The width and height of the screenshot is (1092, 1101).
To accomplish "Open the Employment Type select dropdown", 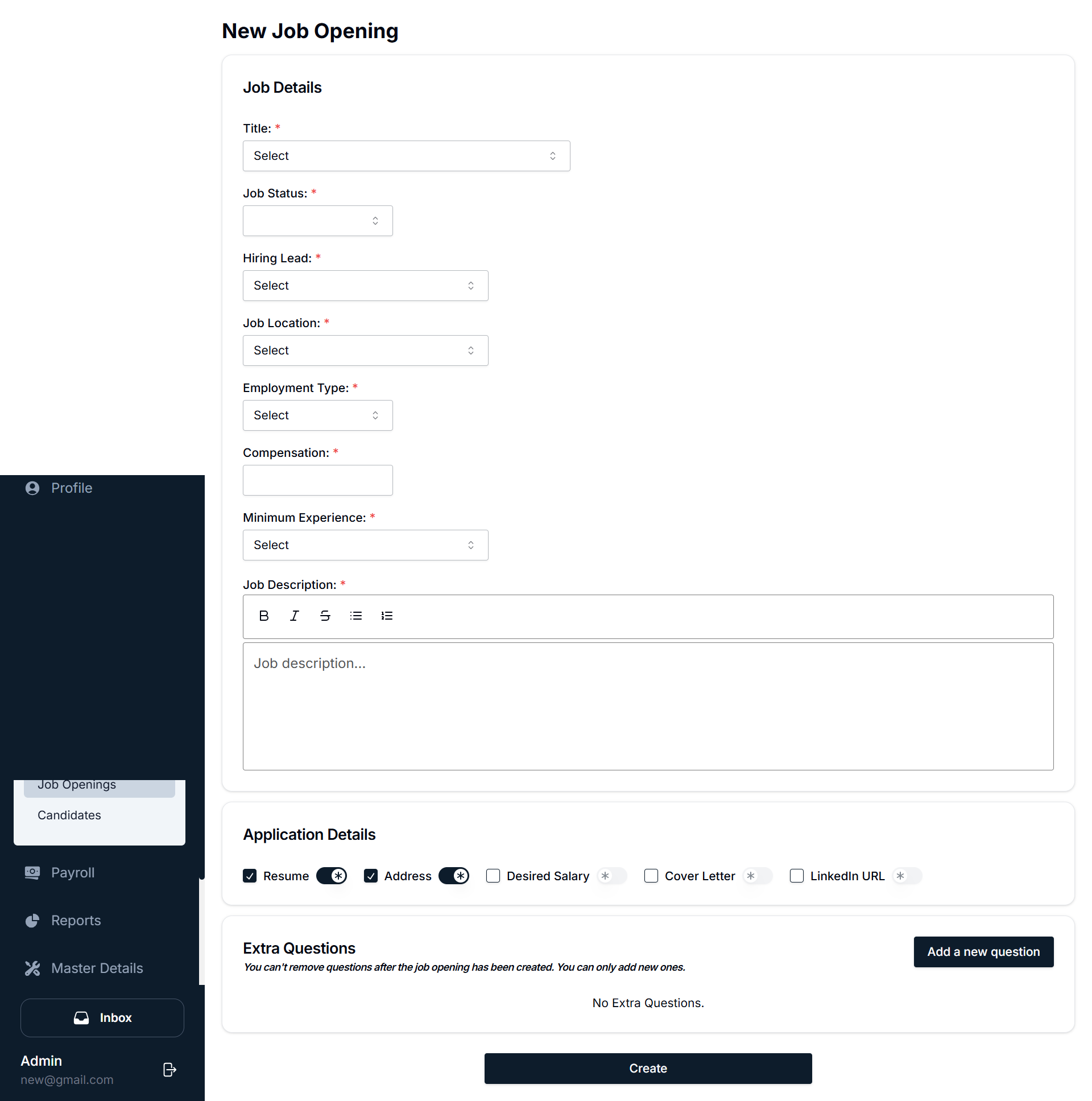I will (x=317, y=415).
